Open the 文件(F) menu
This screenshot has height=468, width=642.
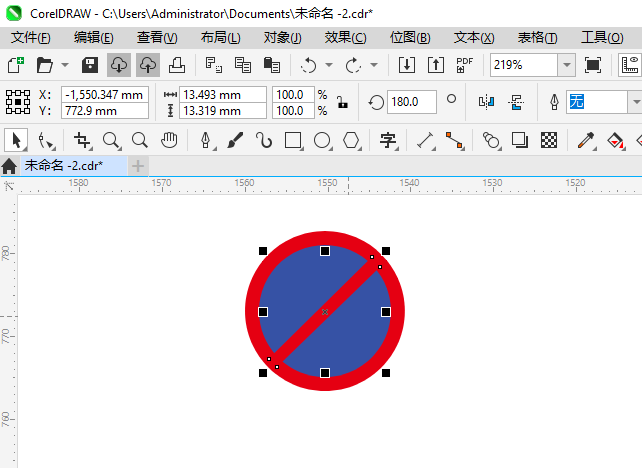pyautogui.click(x=31, y=38)
